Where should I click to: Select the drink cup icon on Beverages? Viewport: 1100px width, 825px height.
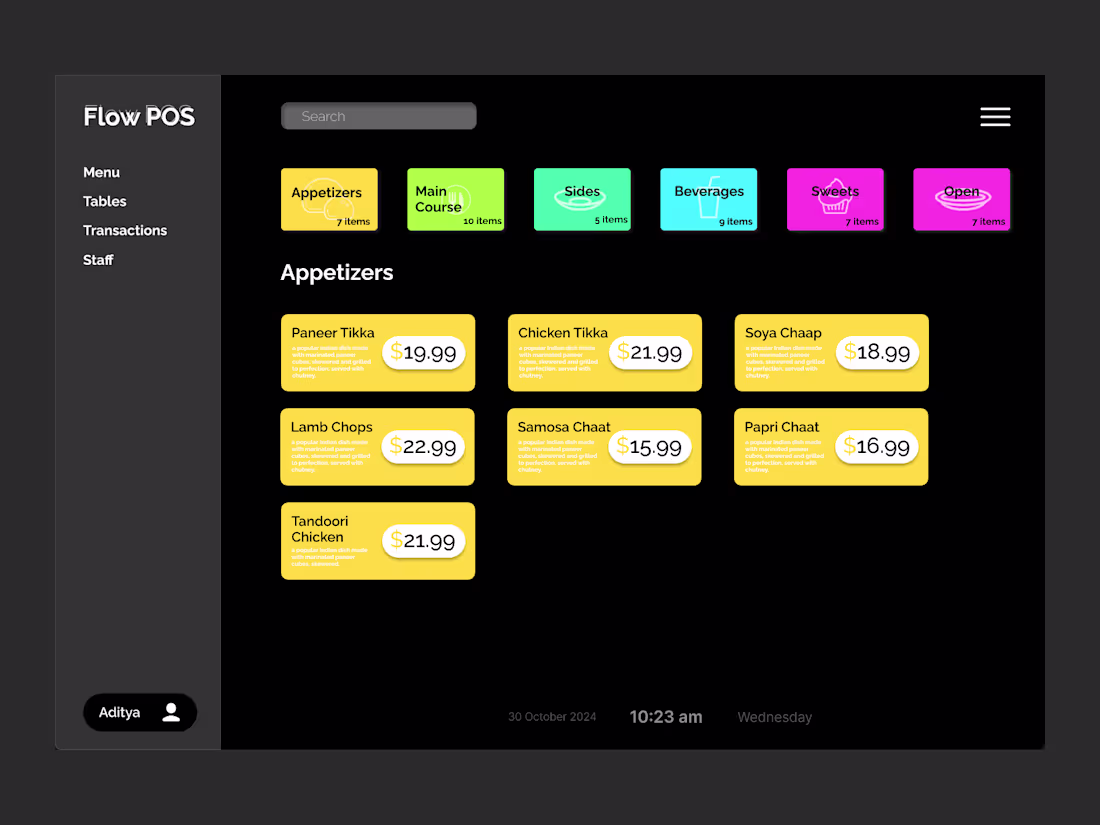(708, 200)
